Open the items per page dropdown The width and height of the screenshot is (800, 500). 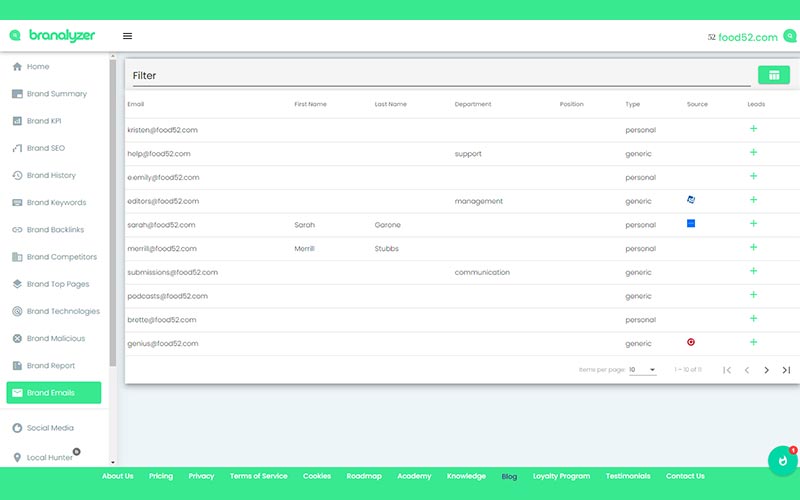(x=642, y=370)
